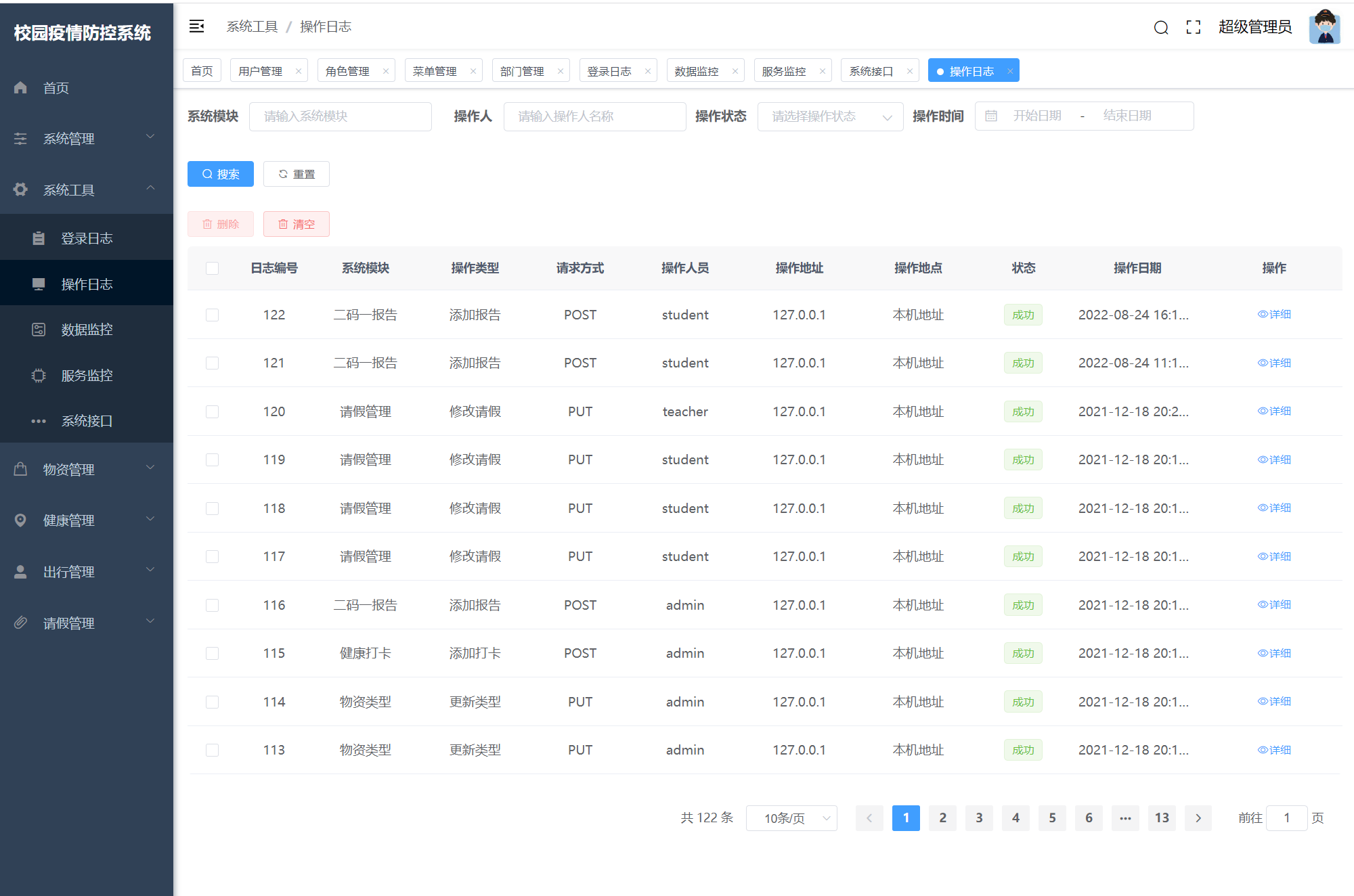Click the hamburger sidebar collapse icon
The image size is (1354, 896).
click(196, 26)
